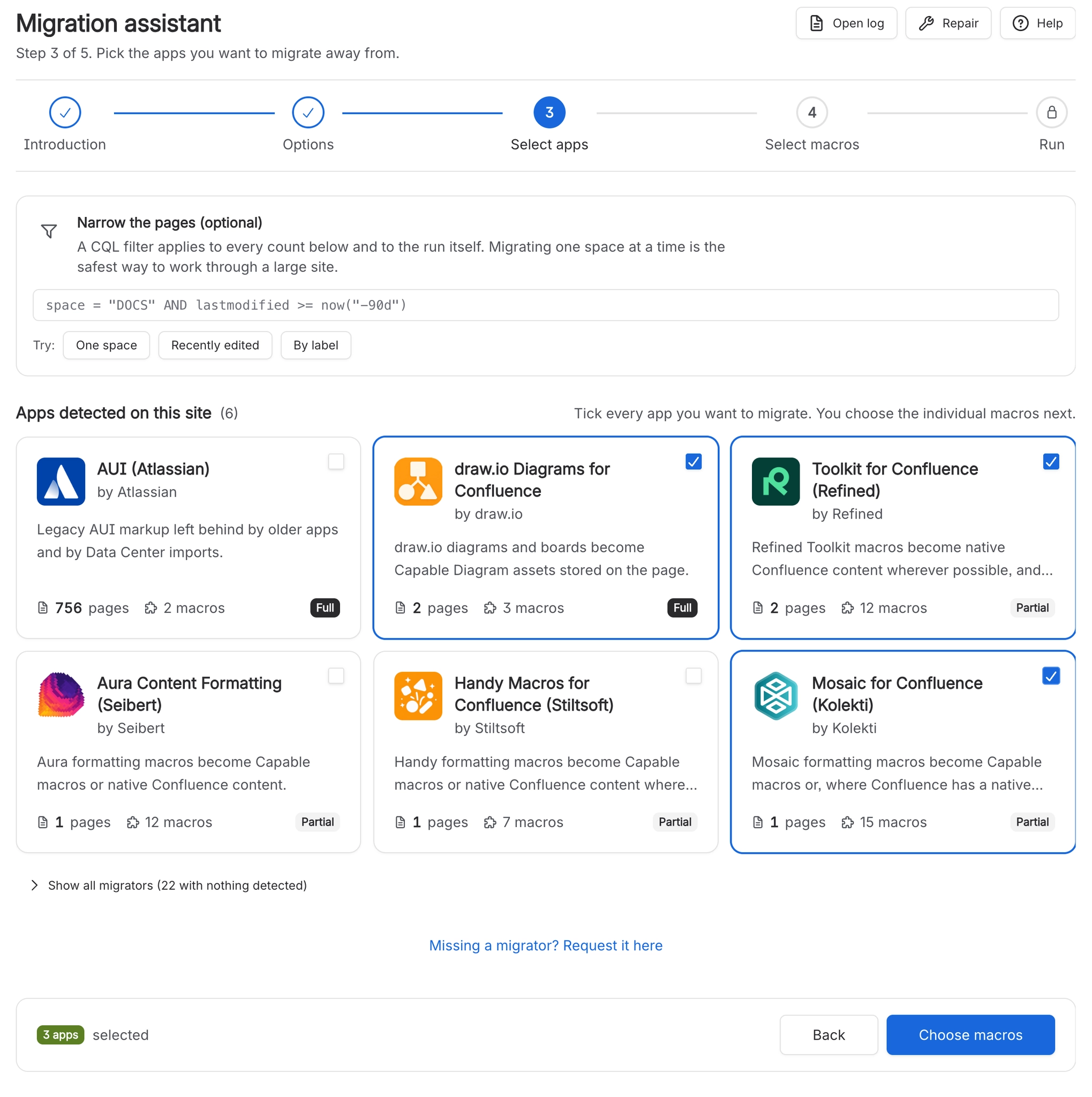Viewport: 1092px width, 1097px height.
Task: Click the page icon in draw.io card
Action: point(400,608)
